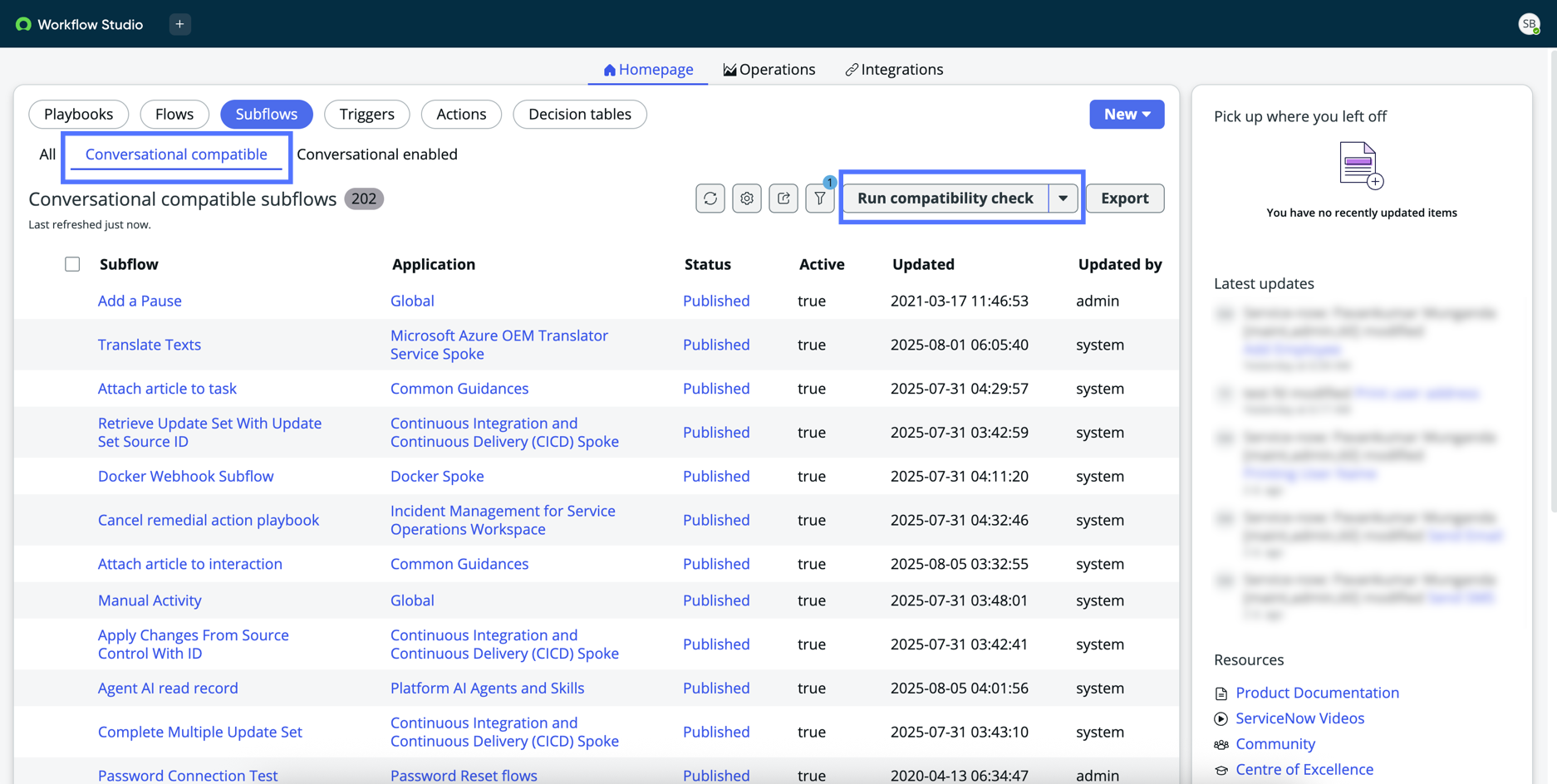Sort by the Updated column header

923,265
